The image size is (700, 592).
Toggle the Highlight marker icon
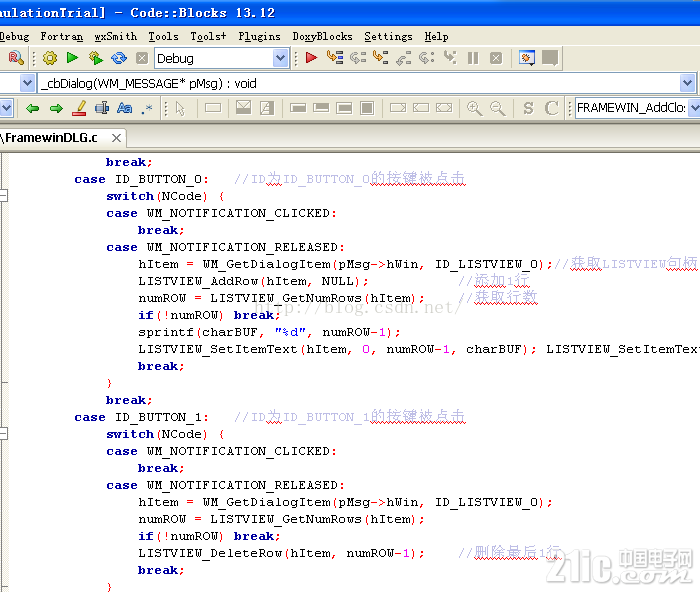point(79,108)
